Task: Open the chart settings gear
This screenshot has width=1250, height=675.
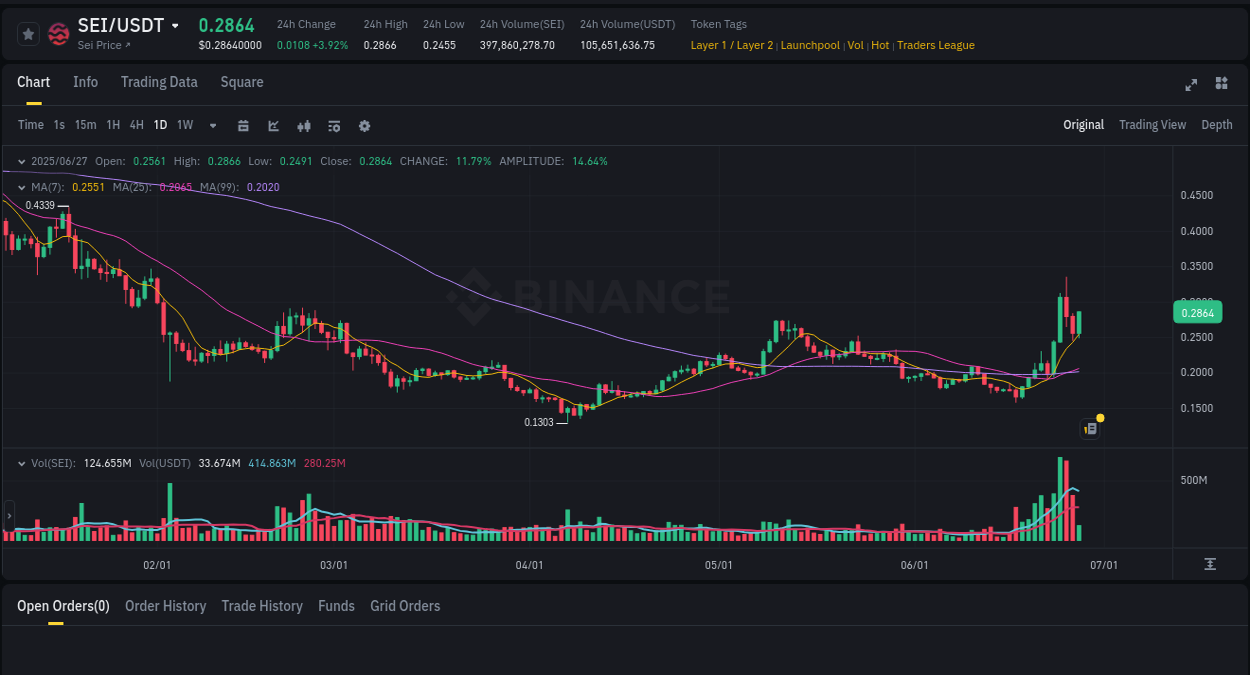Action: coord(363,125)
